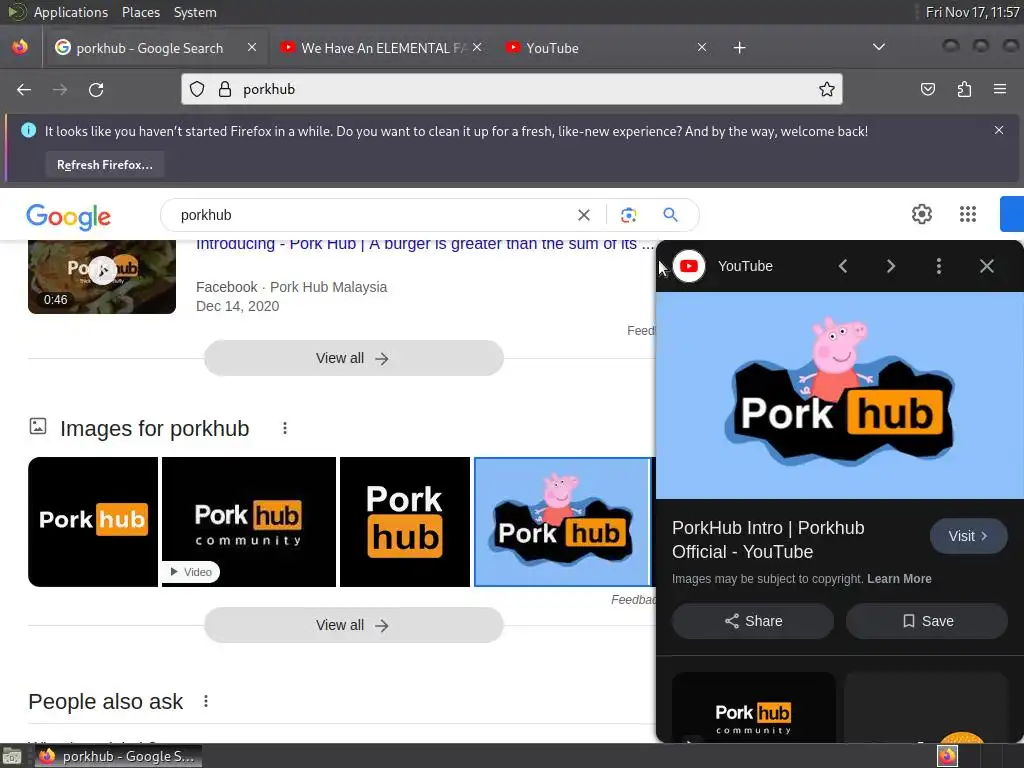The height and width of the screenshot is (768, 1024).
Task: Open the Applications menu
Action: point(71,12)
